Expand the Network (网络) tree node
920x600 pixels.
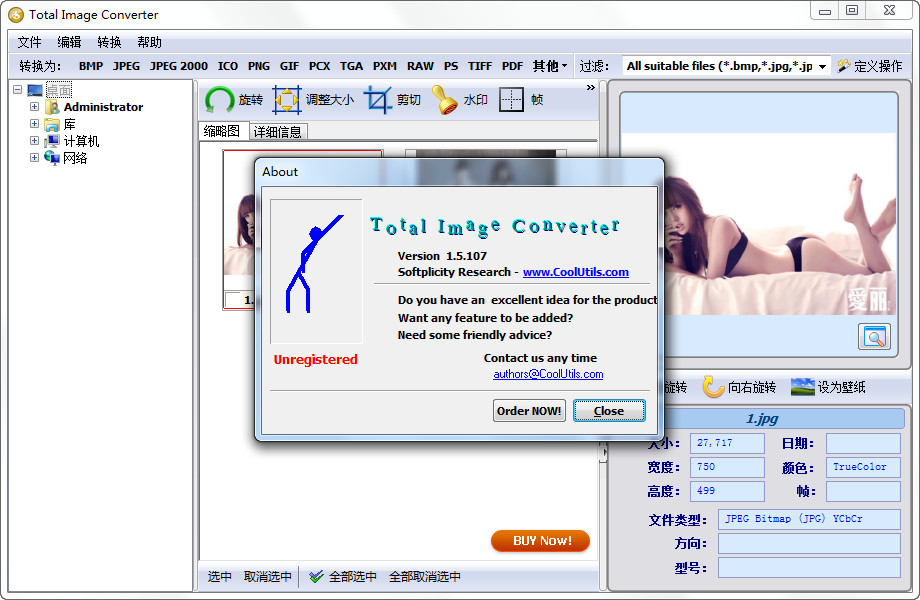(x=34, y=158)
